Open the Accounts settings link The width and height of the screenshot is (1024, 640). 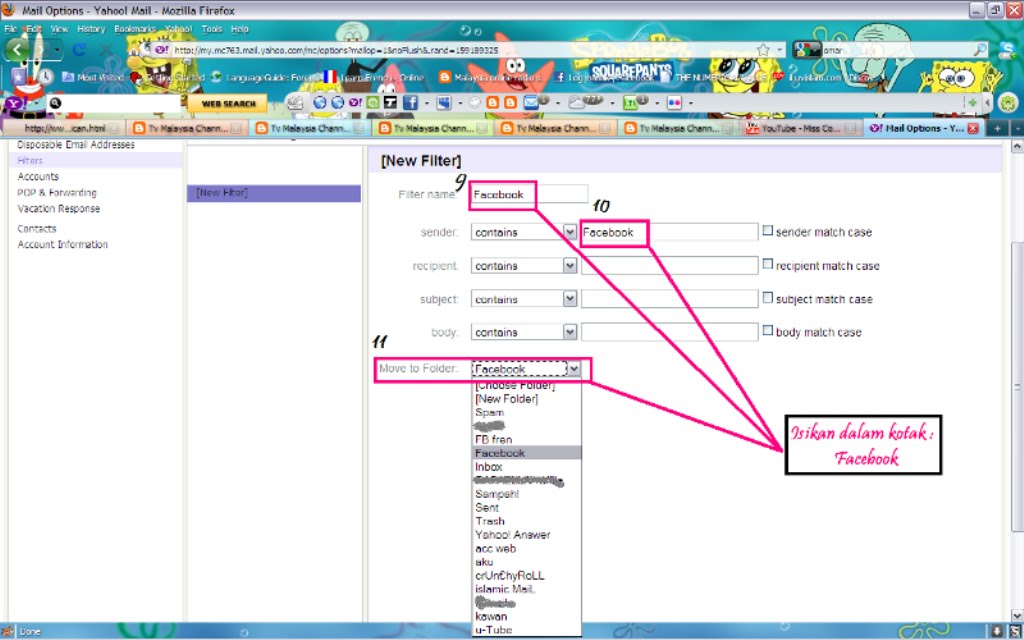(x=38, y=176)
